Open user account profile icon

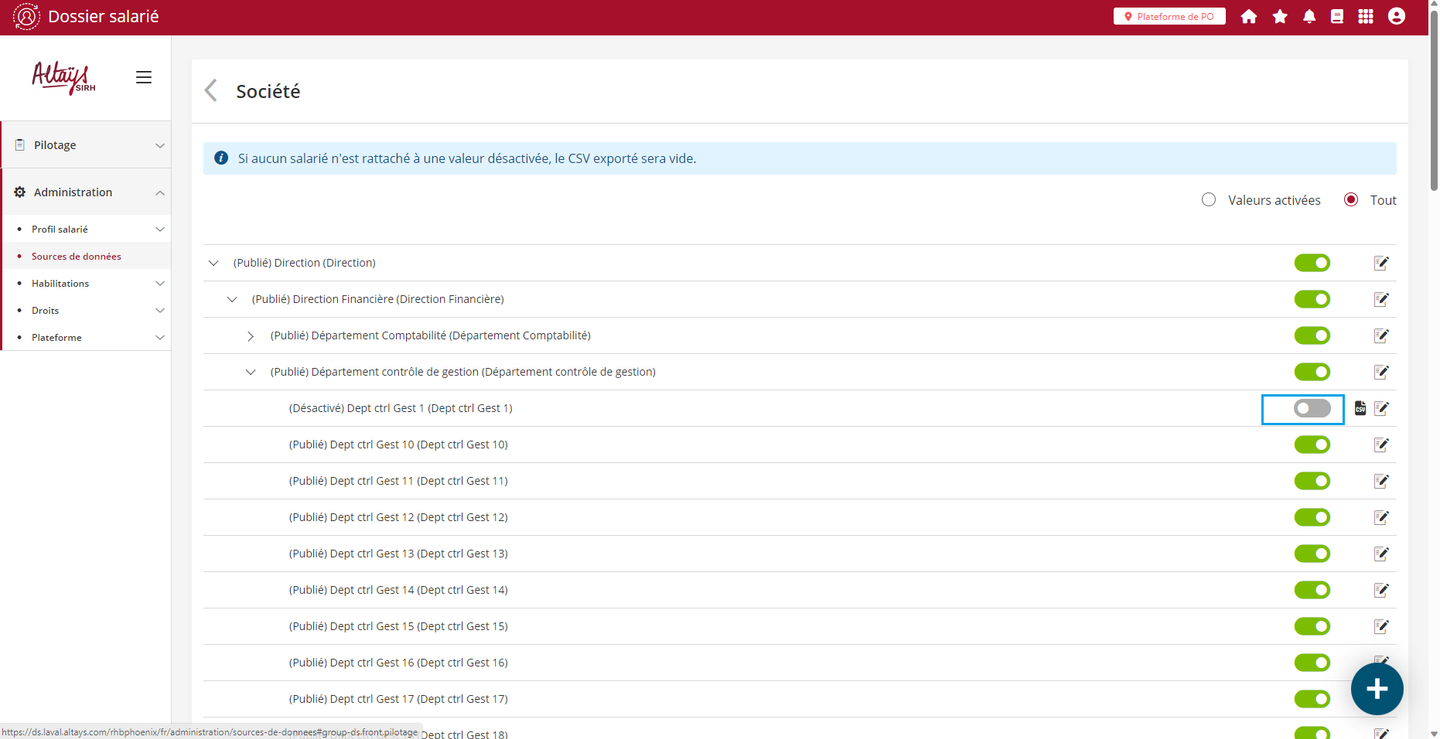1396,17
